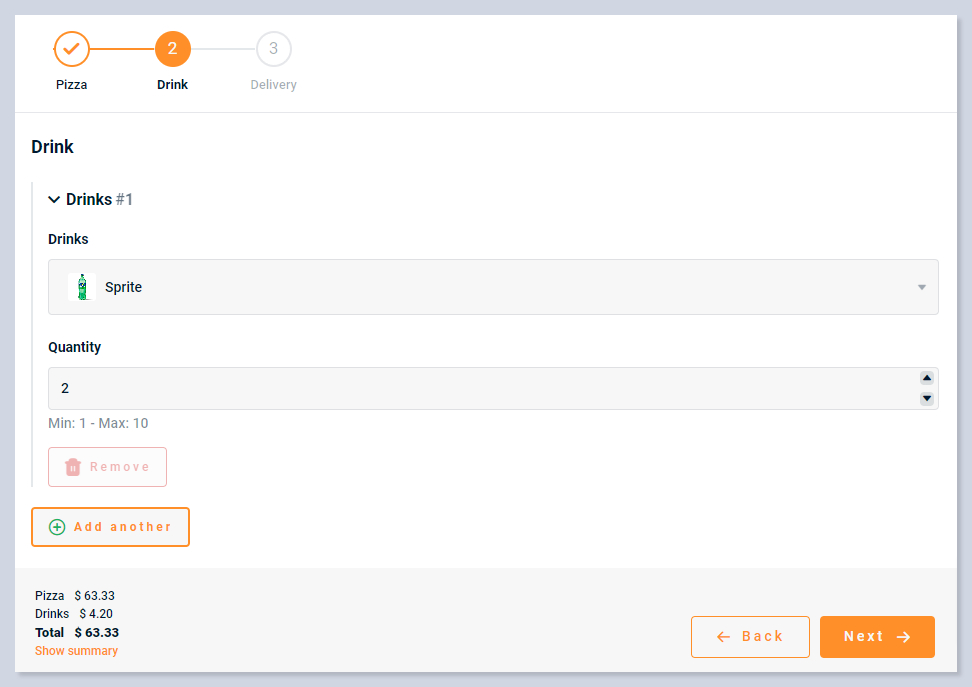Click the Pizza step checkmark icon
This screenshot has height=687, width=972.
71,48
